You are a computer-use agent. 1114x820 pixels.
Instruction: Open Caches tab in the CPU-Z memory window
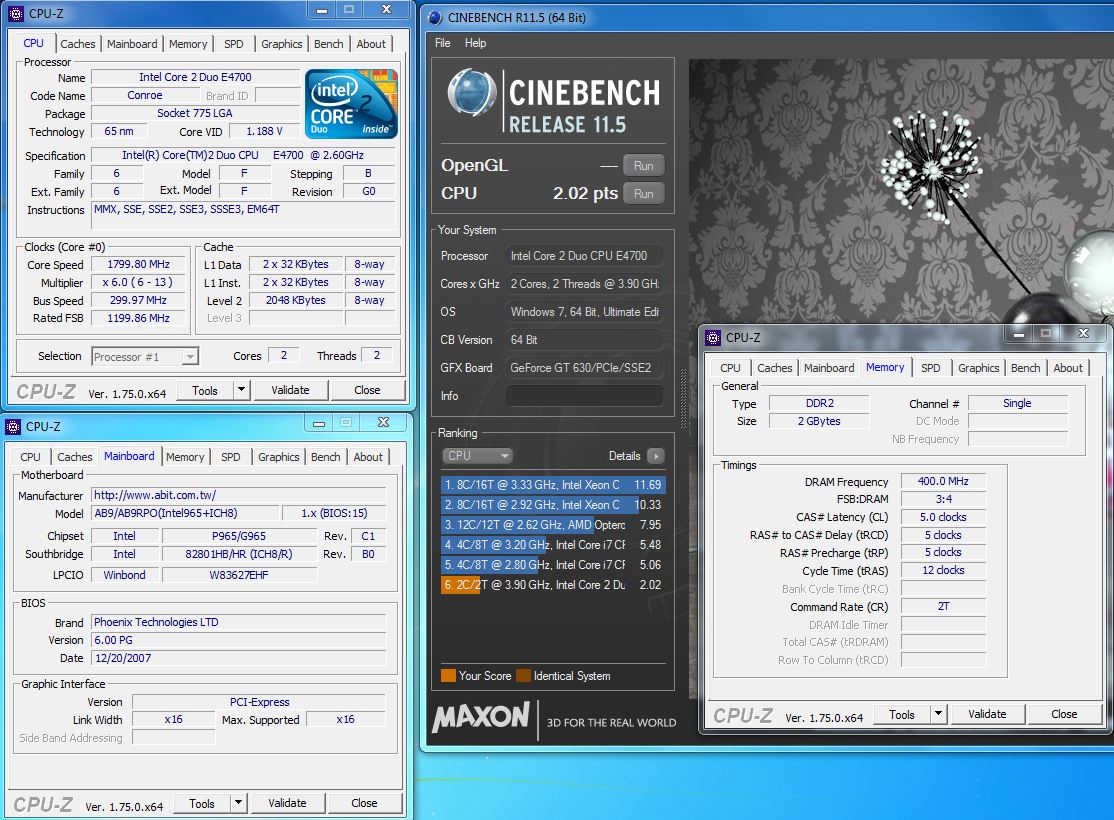(774, 368)
